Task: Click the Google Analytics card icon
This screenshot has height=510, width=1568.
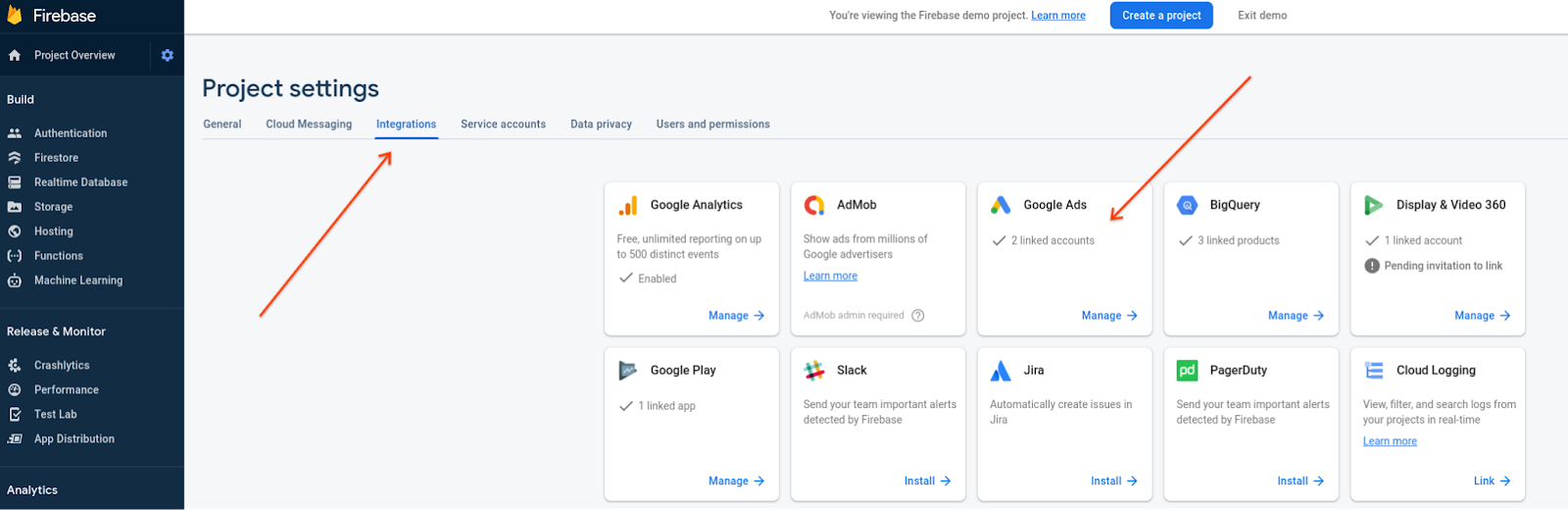Action: click(x=628, y=205)
